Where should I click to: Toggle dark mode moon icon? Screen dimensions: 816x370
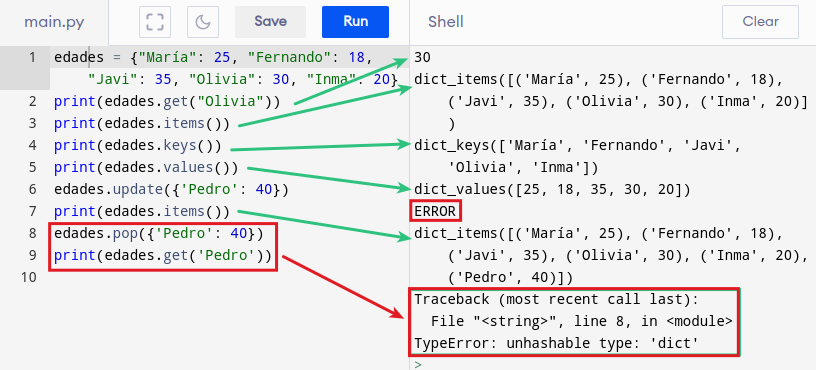203,22
